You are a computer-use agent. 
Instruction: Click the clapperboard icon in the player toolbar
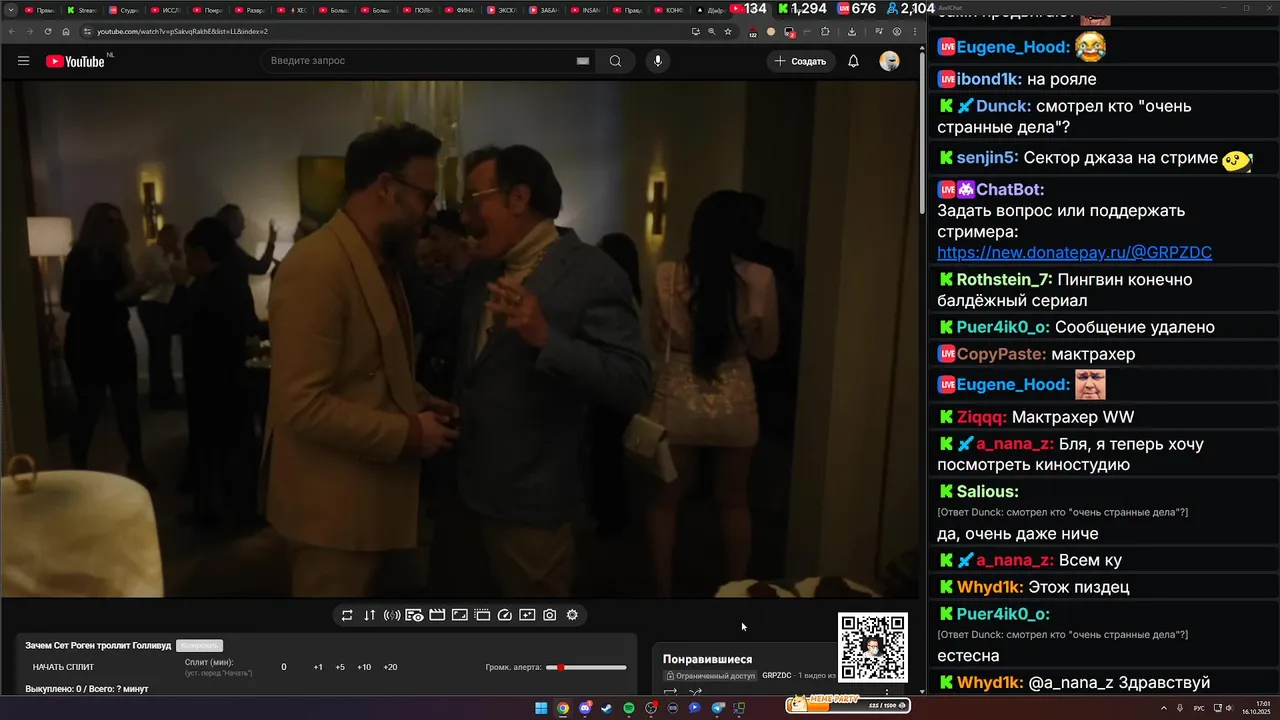click(x=437, y=615)
